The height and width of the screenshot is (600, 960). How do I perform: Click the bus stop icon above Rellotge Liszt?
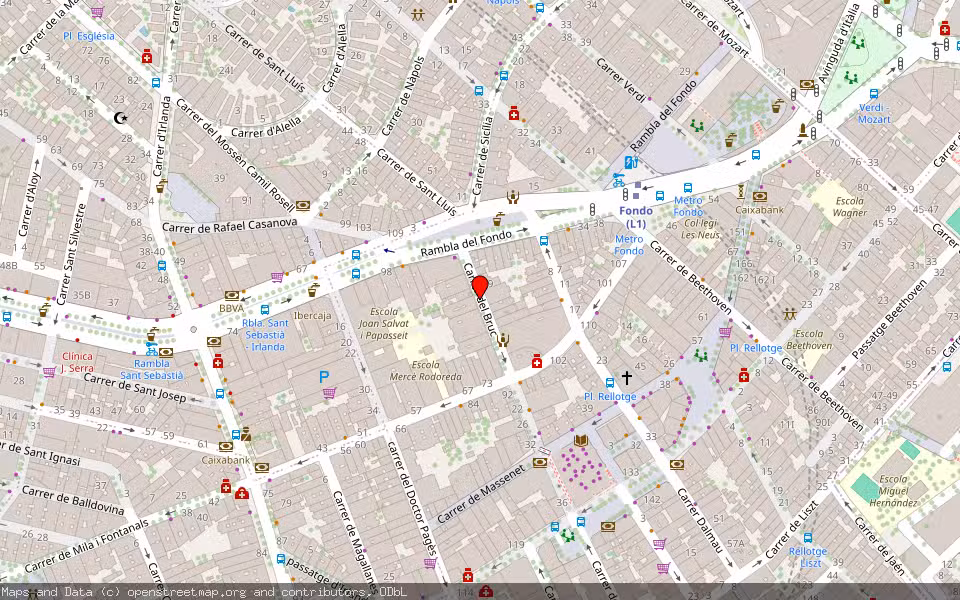click(808, 538)
